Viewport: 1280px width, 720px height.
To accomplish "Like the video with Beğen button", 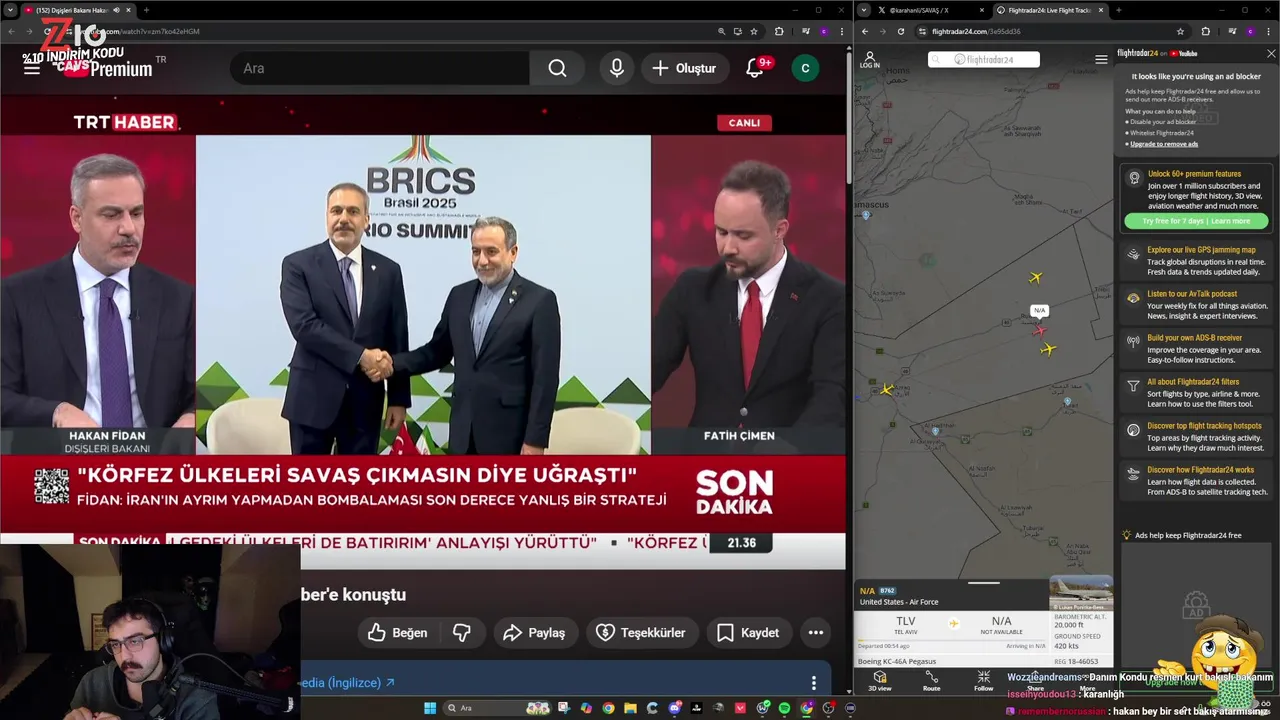I will click(x=397, y=632).
